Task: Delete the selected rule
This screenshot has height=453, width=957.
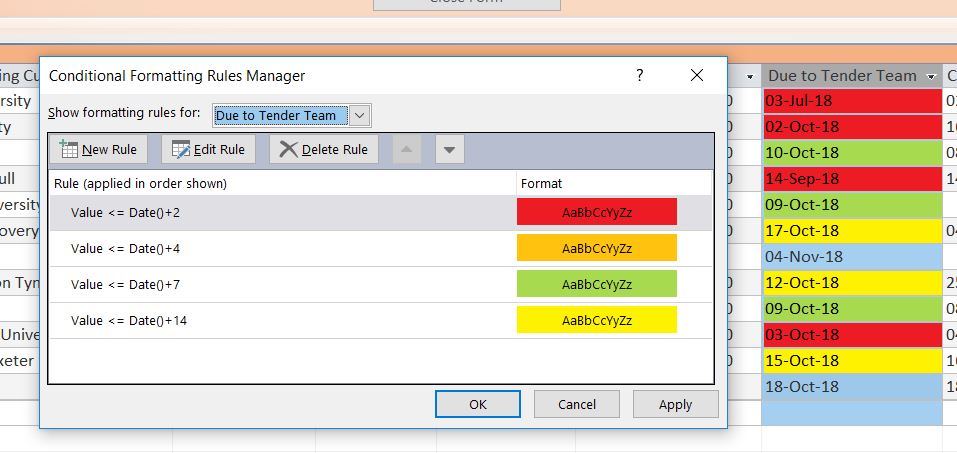Action: 324,150
